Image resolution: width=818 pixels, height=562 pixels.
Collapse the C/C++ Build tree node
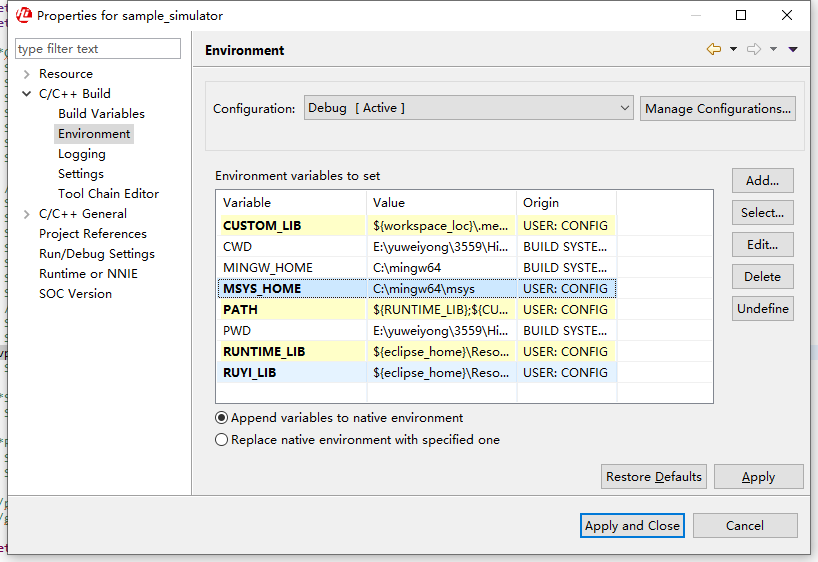[x=26, y=94]
